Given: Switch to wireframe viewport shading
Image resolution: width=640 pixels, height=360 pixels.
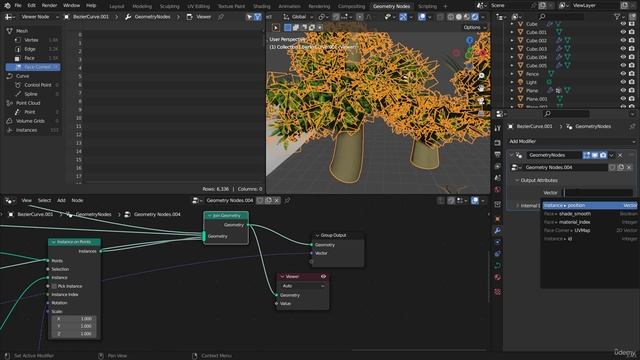Looking at the screenshot, I should 451,17.
